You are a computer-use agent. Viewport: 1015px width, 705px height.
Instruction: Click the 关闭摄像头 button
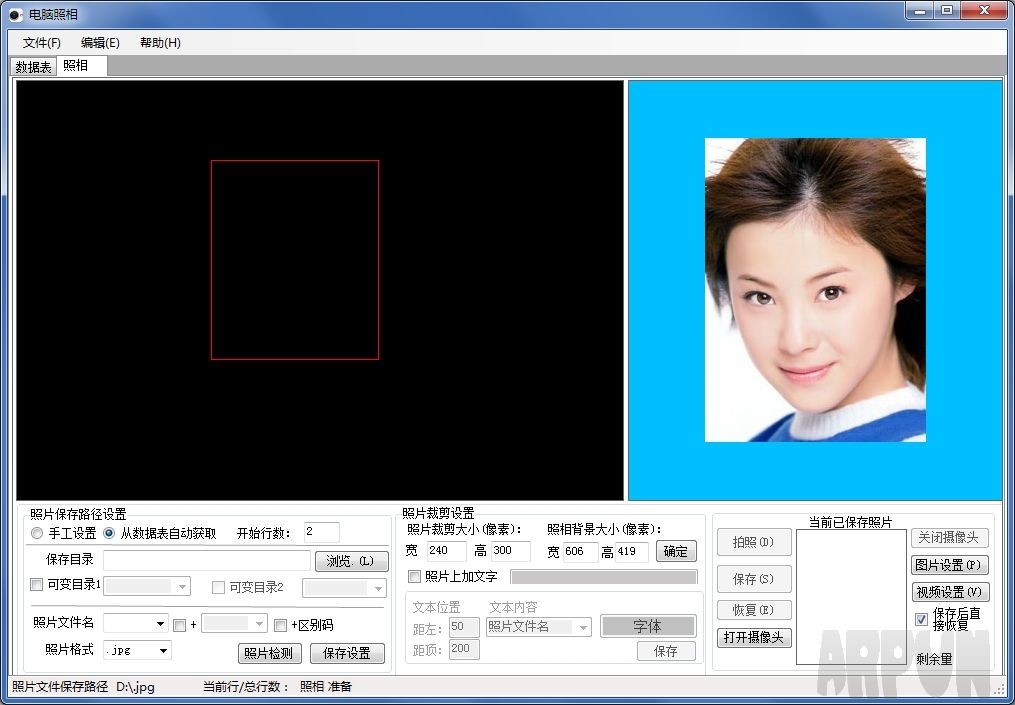pos(949,537)
